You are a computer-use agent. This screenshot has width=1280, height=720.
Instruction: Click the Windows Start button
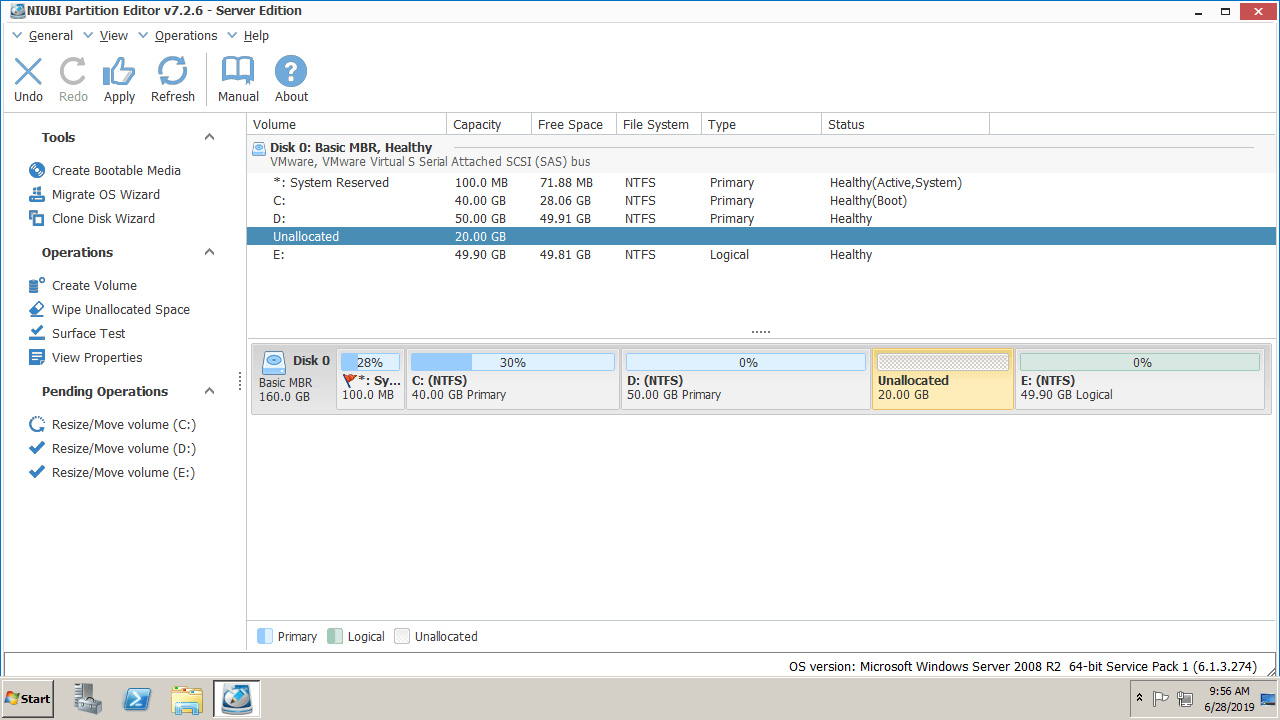[x=28, y=699]
